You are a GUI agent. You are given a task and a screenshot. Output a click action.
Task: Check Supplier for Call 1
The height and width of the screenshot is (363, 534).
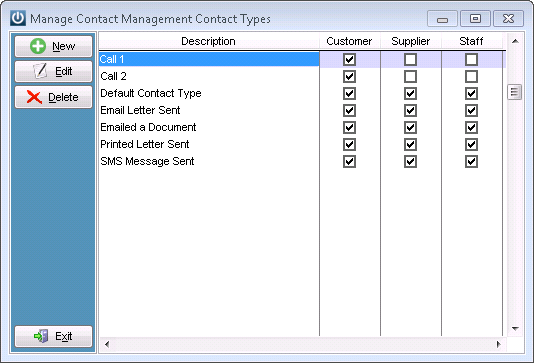point(410,60)
